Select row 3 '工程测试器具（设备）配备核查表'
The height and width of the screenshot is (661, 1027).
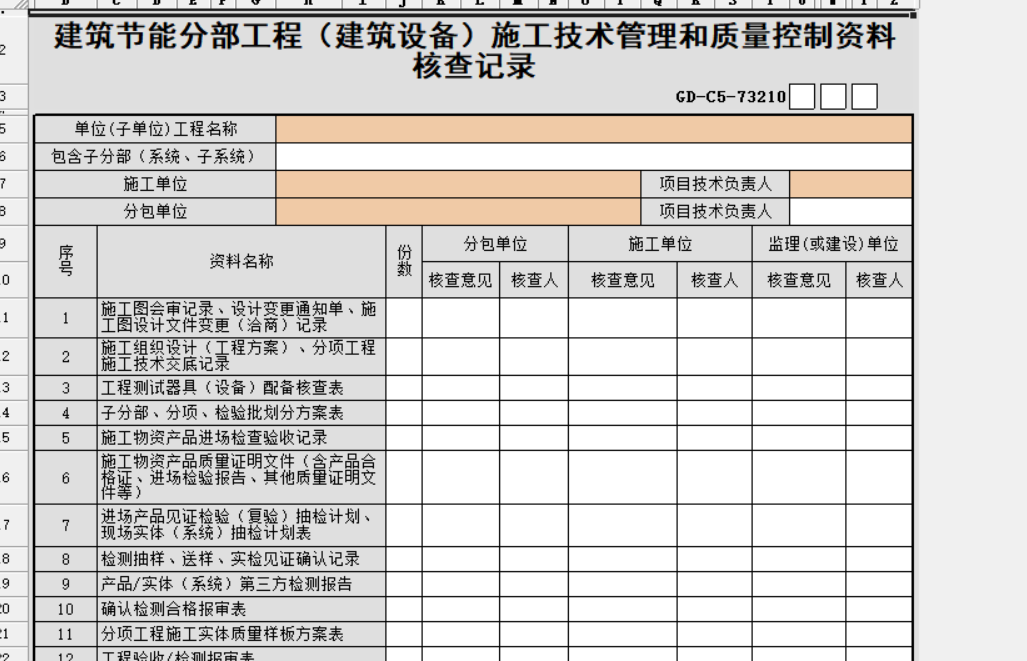coord(242,388)
